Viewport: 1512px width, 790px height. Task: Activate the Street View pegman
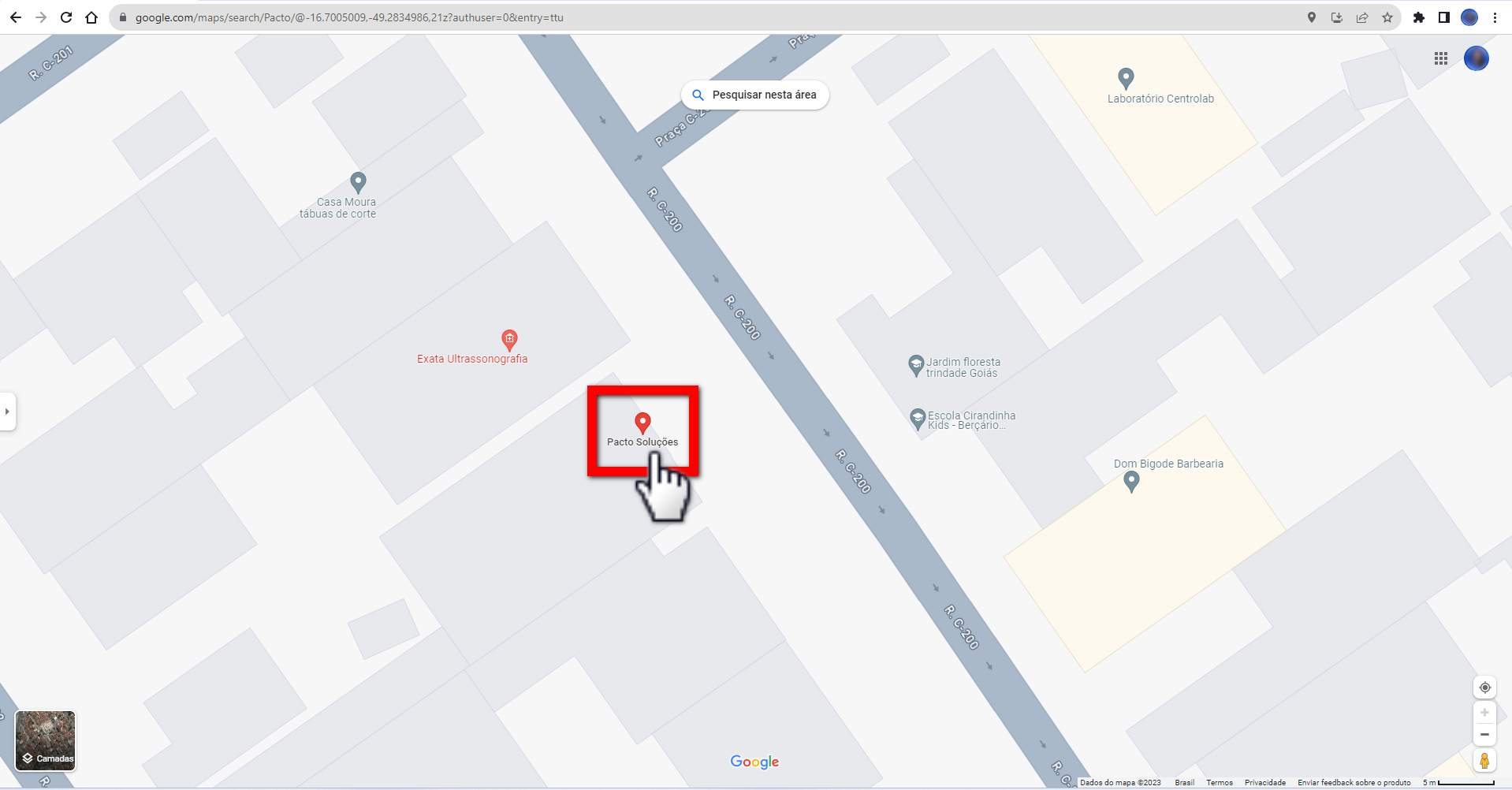[1484, 761]
